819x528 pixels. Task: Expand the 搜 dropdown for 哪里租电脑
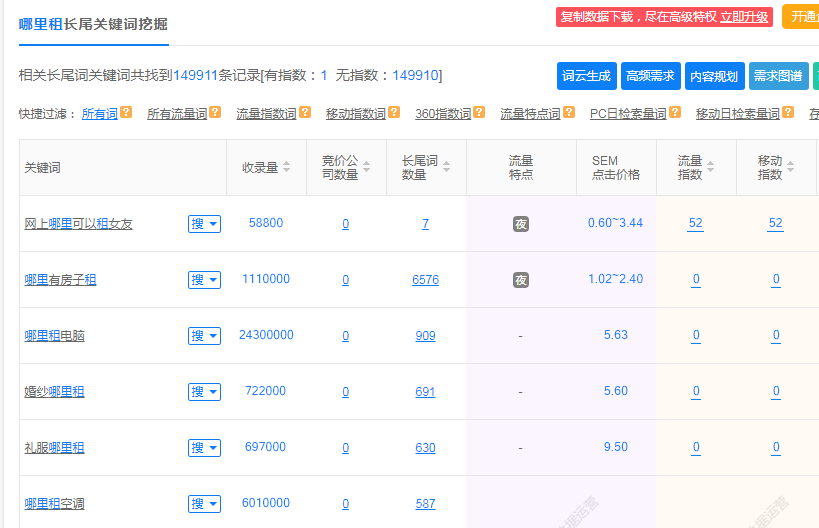pyautogui.click(x=204, y=336)
